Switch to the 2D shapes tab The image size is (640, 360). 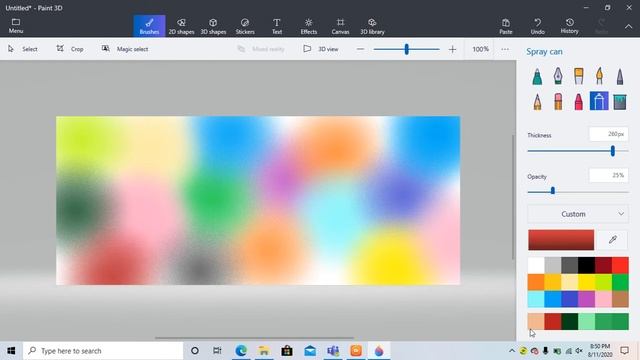(x=181, y=26)
